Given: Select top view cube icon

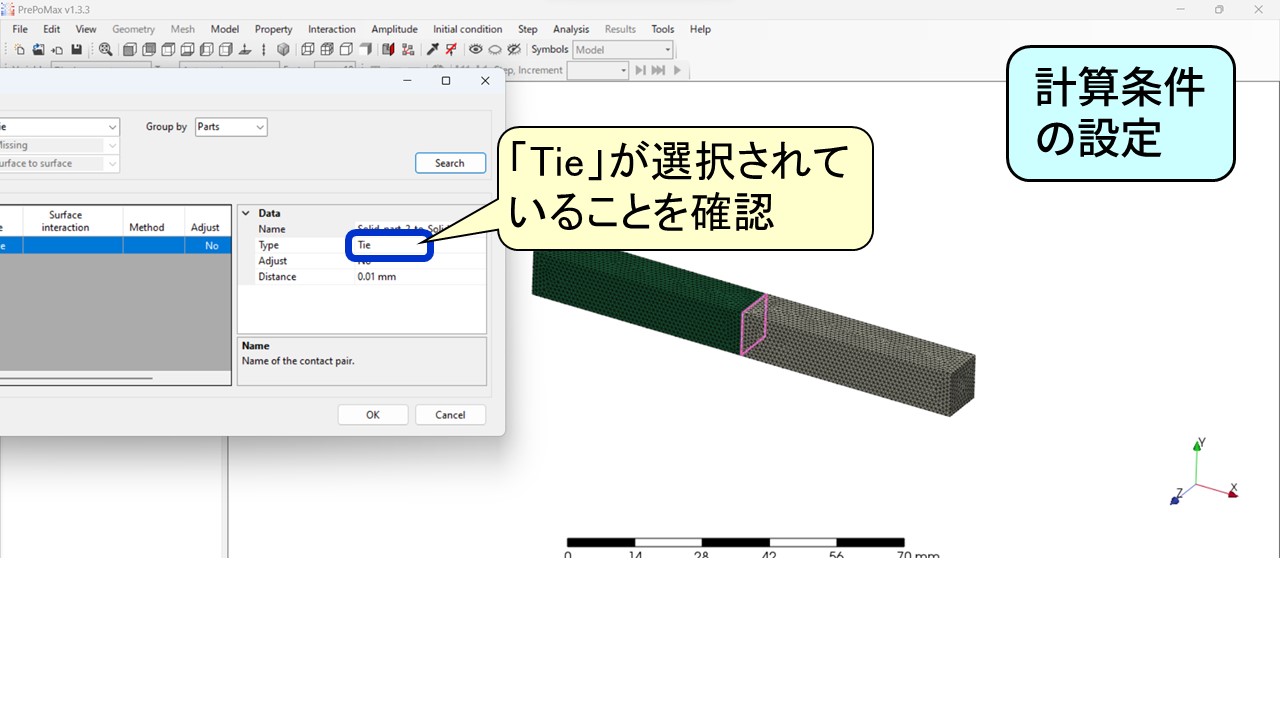Looking at the screenshot, I should pos(168,49).
